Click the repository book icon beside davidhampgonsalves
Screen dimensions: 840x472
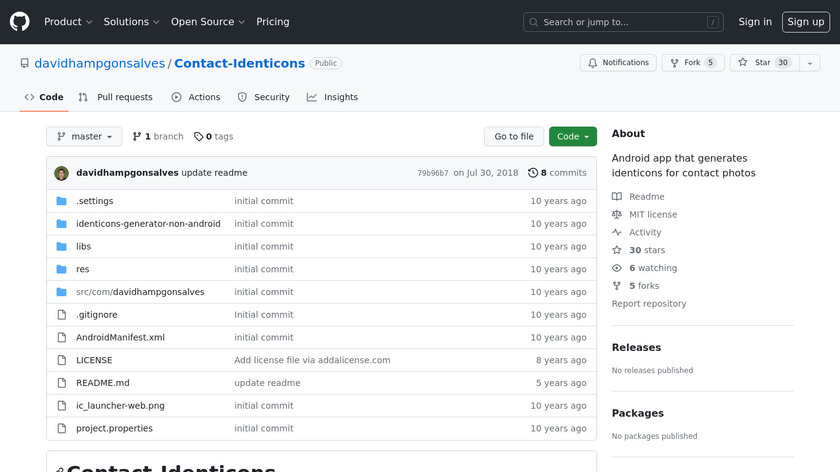pyautogui.click(x=25, y=63)
